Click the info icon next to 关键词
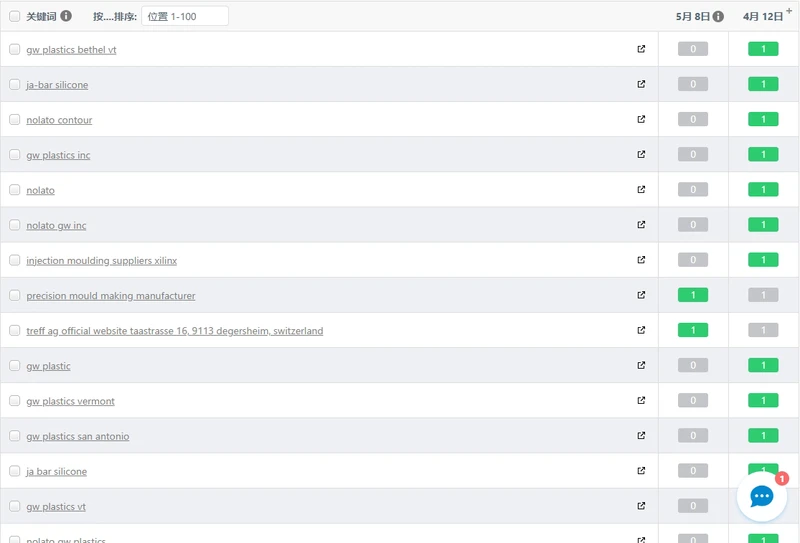 tap(66, 16)
